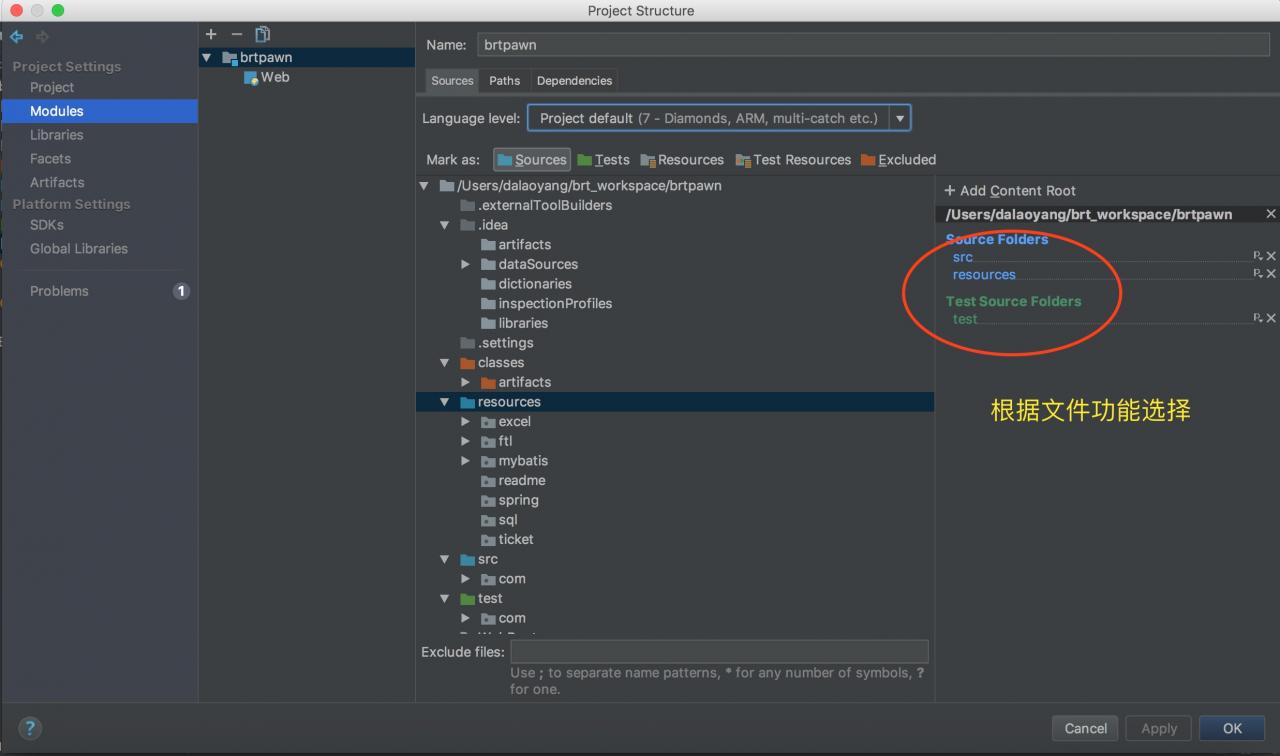This screenshot has height=756, width=1280.
Task: Expand the excel folder
Action: 465,422
